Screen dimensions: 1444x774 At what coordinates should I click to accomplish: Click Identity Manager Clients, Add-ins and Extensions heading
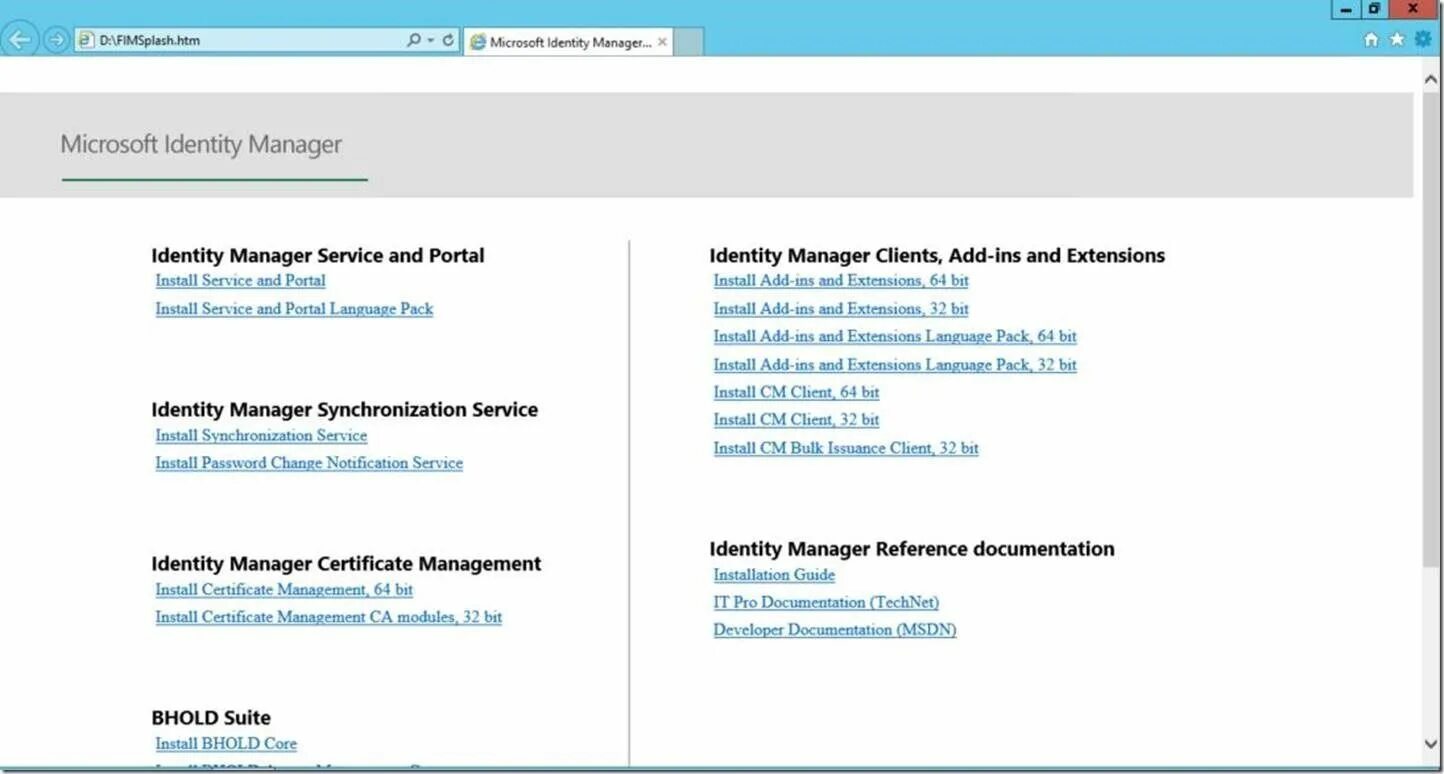pos(937,256)
